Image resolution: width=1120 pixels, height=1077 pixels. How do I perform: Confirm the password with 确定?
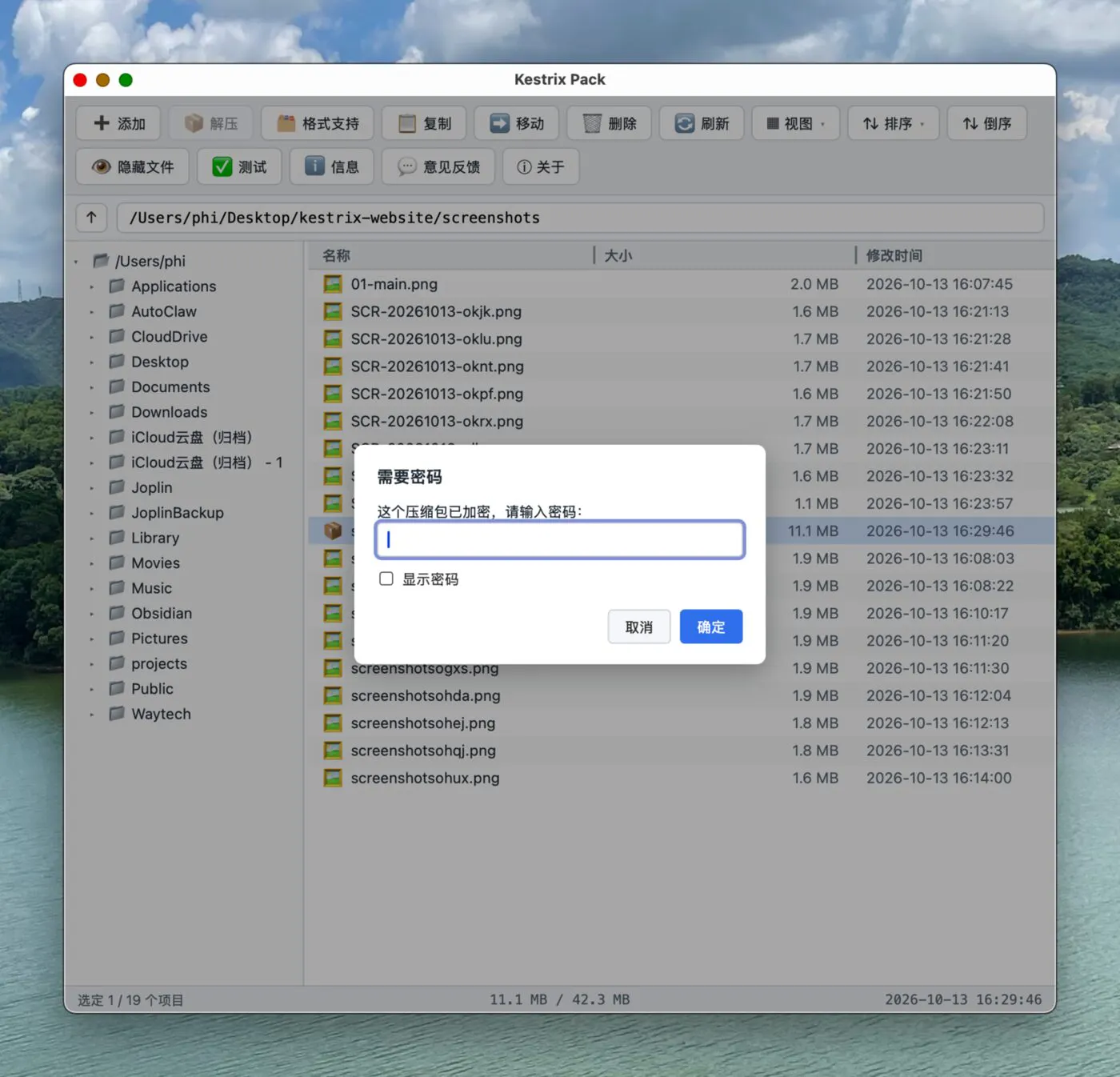(711, 627)
